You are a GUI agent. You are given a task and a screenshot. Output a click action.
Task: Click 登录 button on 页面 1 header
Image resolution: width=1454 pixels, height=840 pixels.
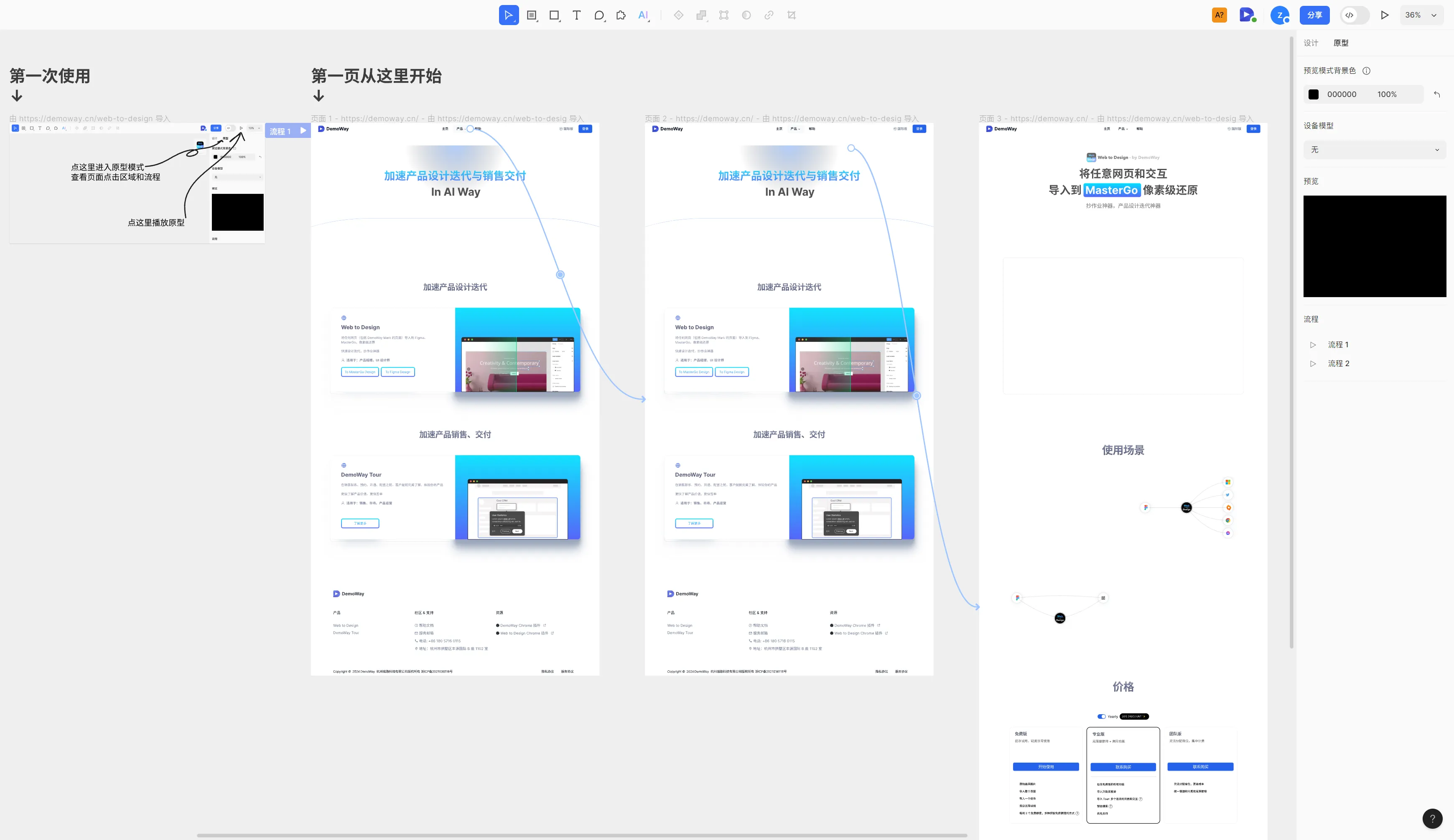[x=585, y=129]
